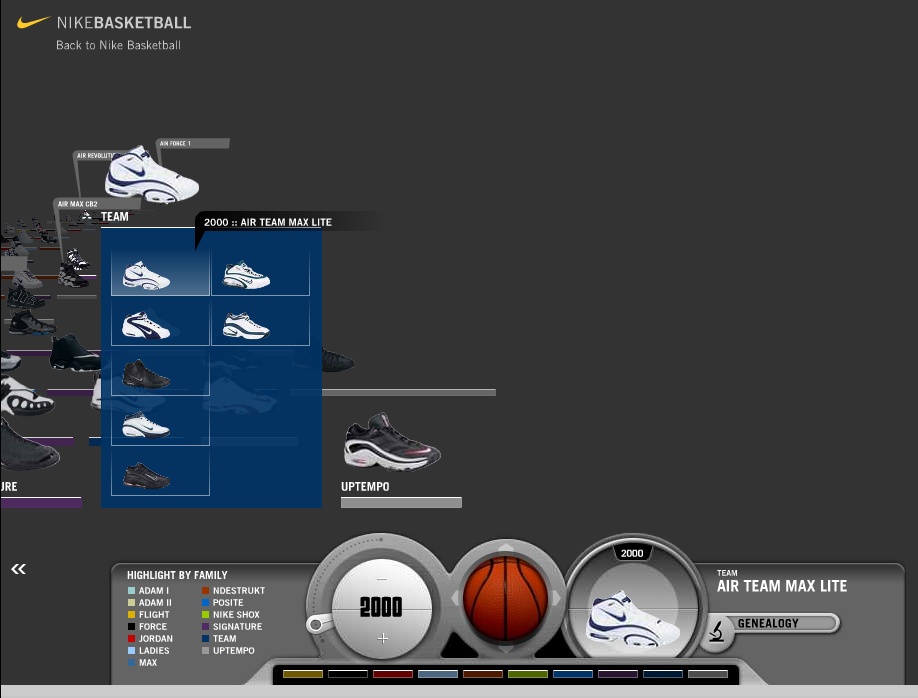Select the second-row right shoe in Team panel
Viewport: 918px width, 698px height.
261,321
